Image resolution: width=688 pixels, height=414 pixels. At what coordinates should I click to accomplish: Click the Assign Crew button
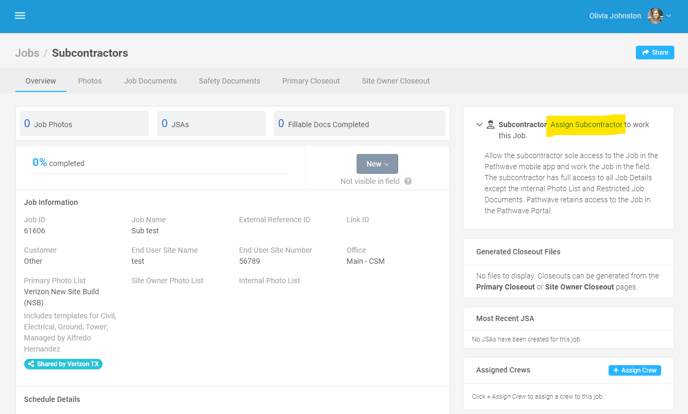pos(634,370)
